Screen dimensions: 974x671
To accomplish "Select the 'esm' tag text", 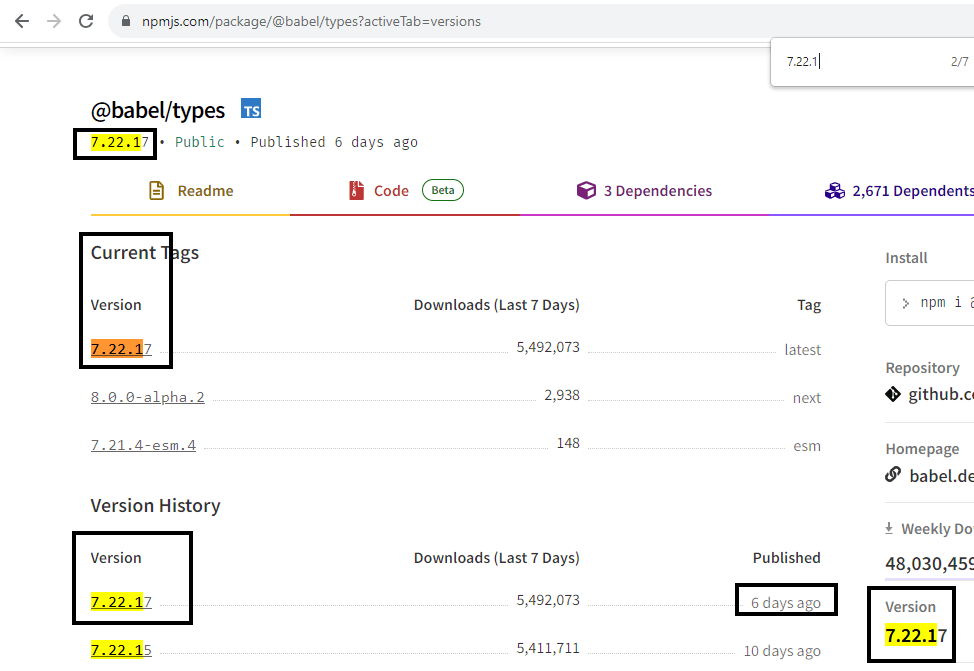I will pyautogui.click(x=807, y=446).
